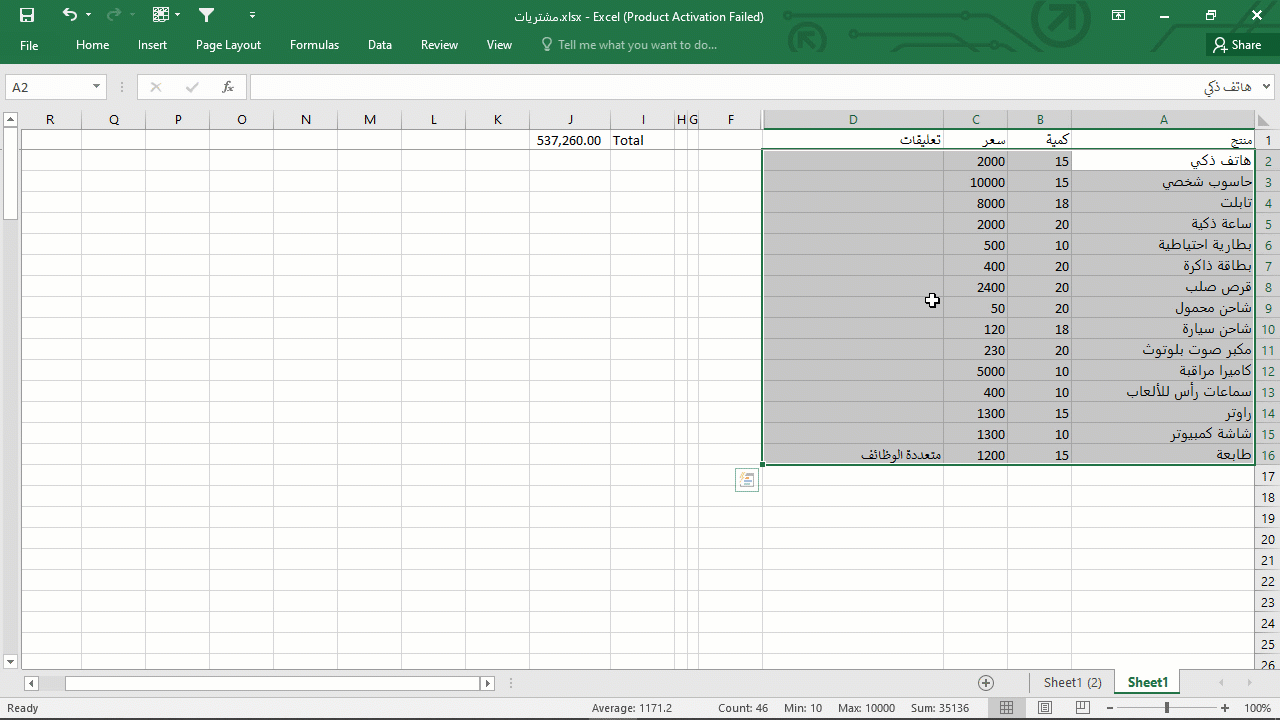Switch to Normal view in the status bar

(x=1007, y=708)
